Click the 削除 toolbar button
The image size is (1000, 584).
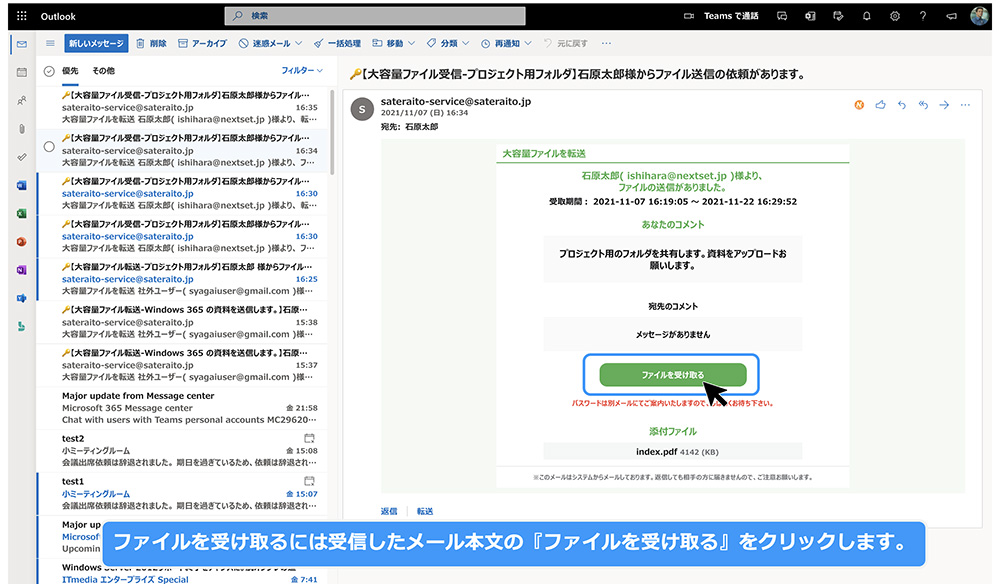pos(151,43)
